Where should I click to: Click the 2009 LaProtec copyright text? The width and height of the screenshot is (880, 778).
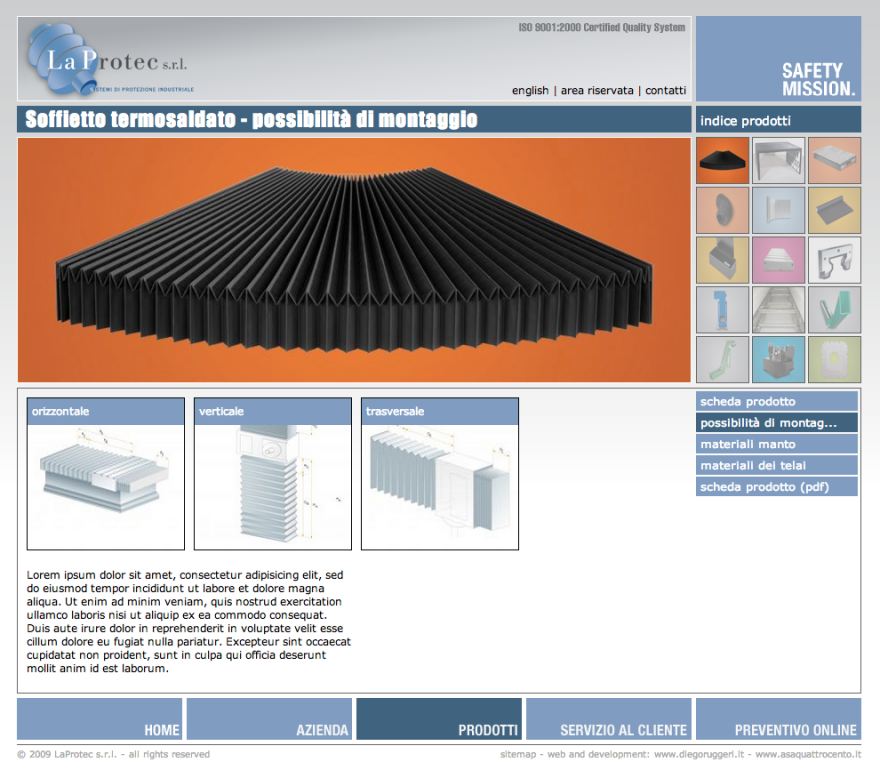pos(113,754)
